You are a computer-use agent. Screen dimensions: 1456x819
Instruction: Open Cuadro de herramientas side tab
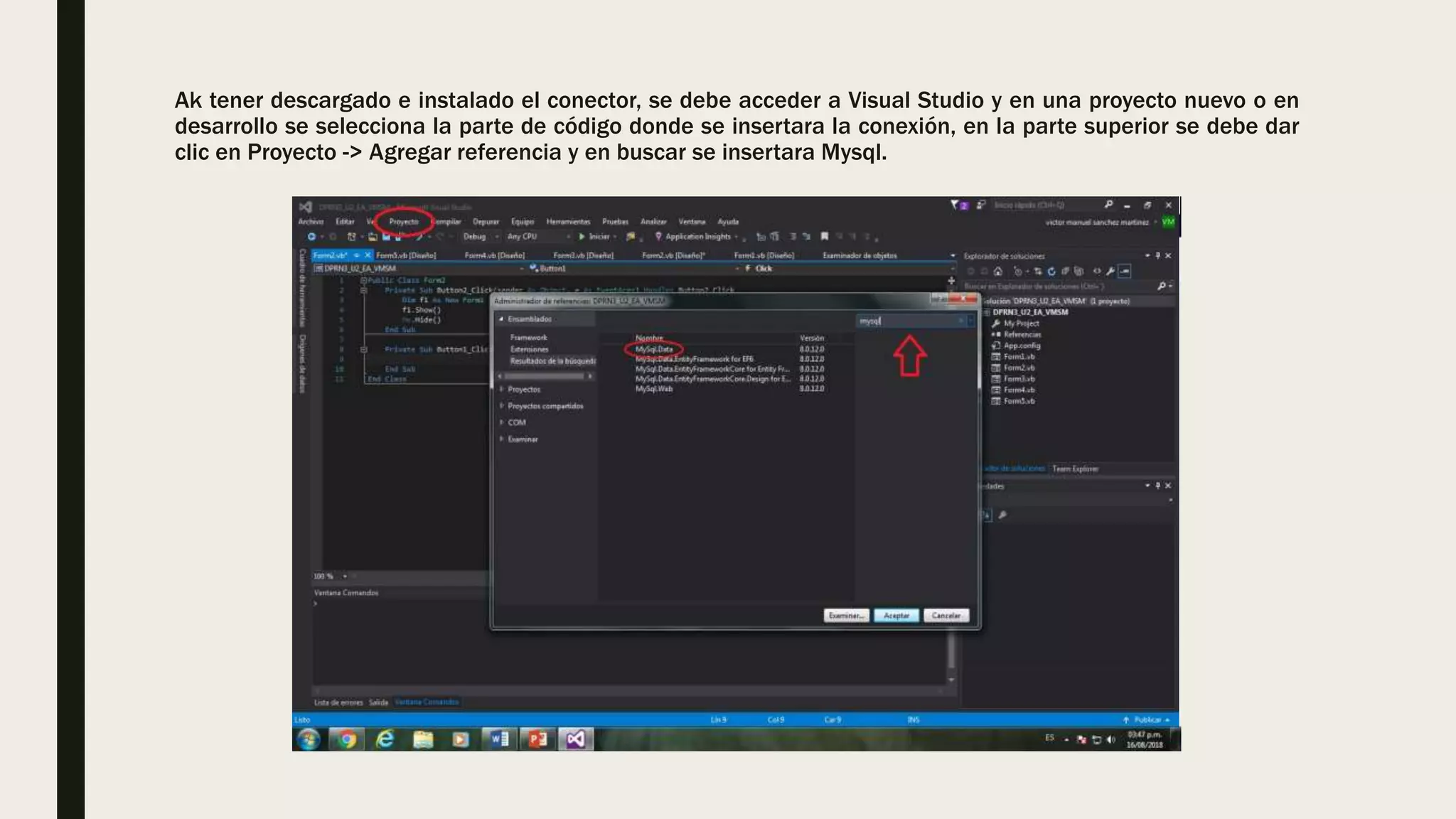[x=302, y=287]
